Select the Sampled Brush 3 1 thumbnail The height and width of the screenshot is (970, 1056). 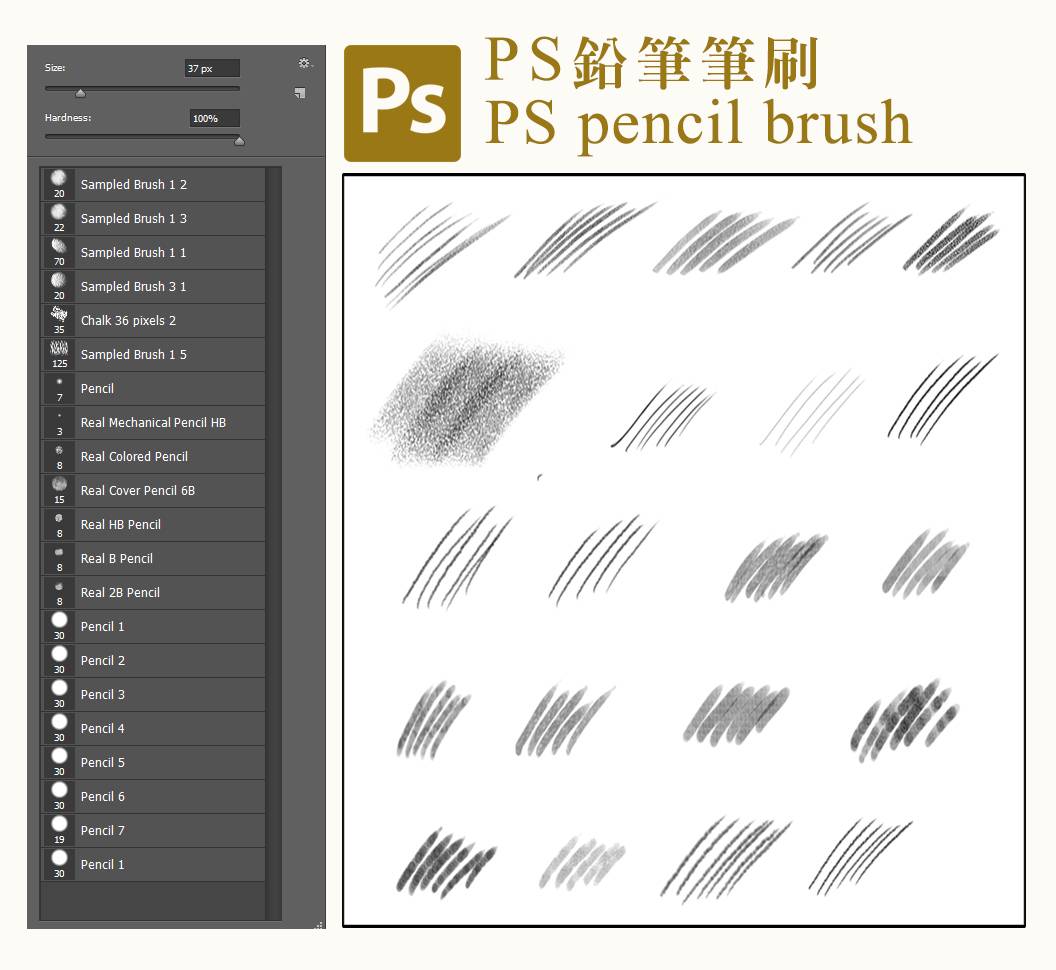point(59,286)
